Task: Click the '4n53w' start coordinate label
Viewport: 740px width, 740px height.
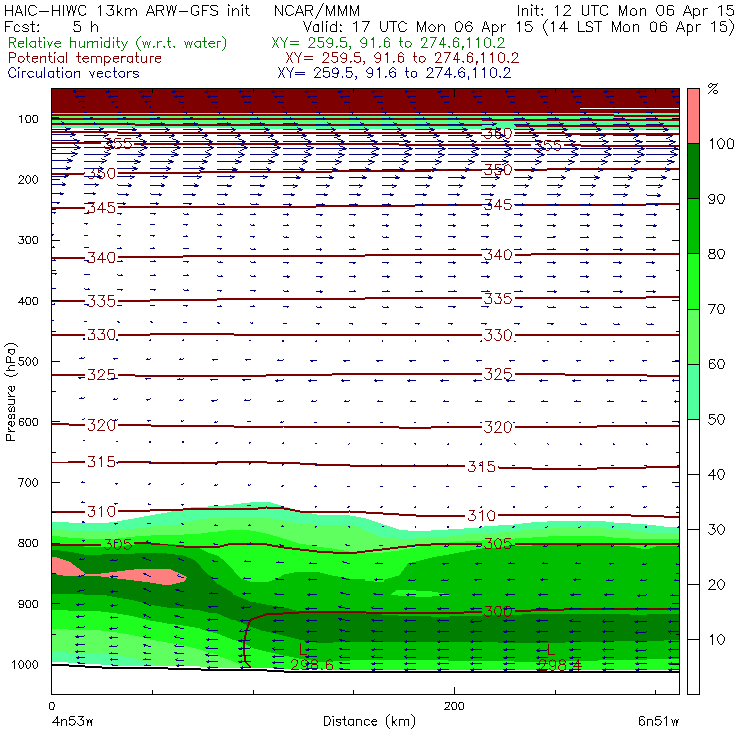Action: click(73, 721)
